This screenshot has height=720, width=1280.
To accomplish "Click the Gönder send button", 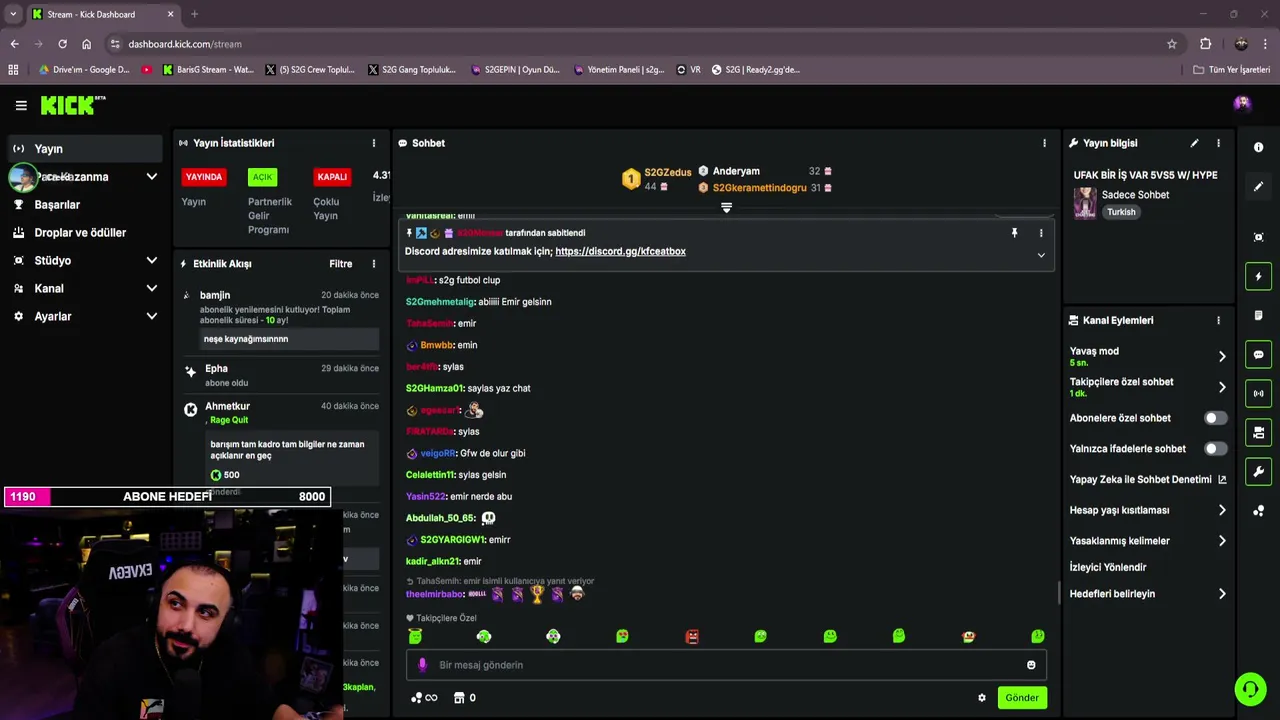I will [x=1021, y=698].
